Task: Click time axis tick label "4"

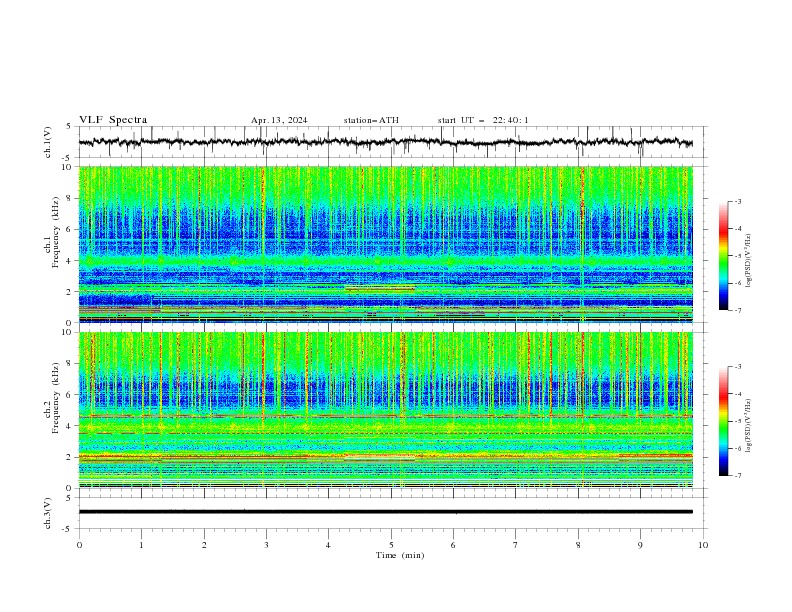Action: [328, 545]
